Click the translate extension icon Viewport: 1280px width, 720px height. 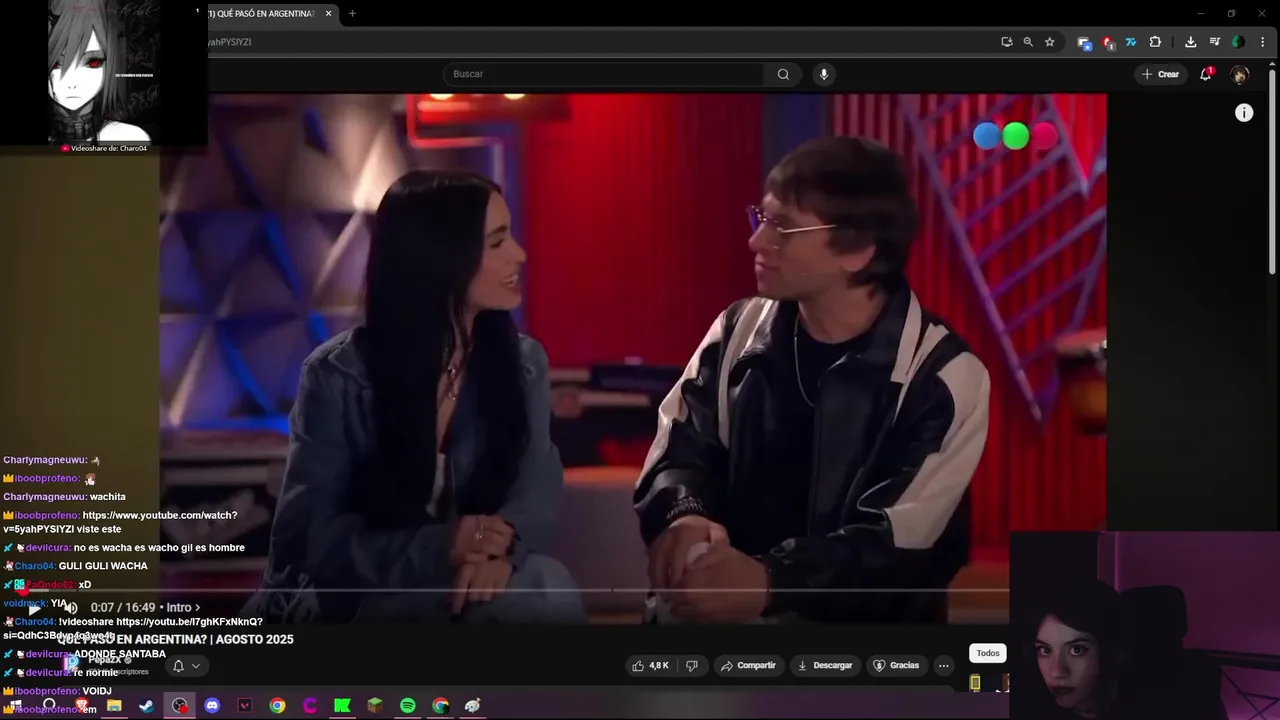pos(1131,42)
